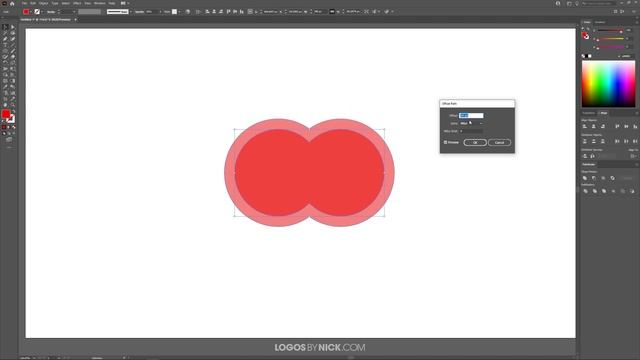Open Joins dropdown in Offset Path dialog

pos(472,123)
